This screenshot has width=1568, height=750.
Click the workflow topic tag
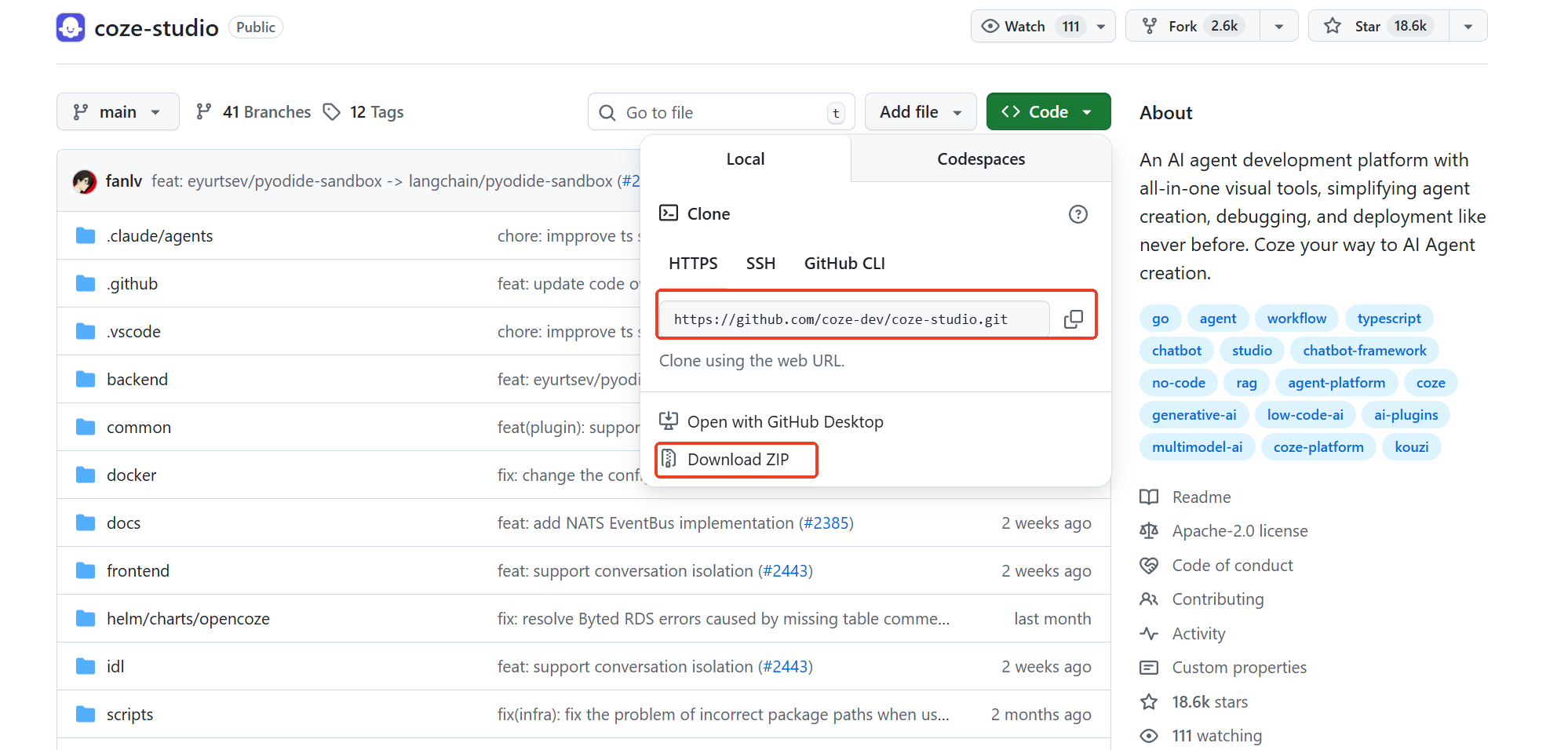[1296, 319]
